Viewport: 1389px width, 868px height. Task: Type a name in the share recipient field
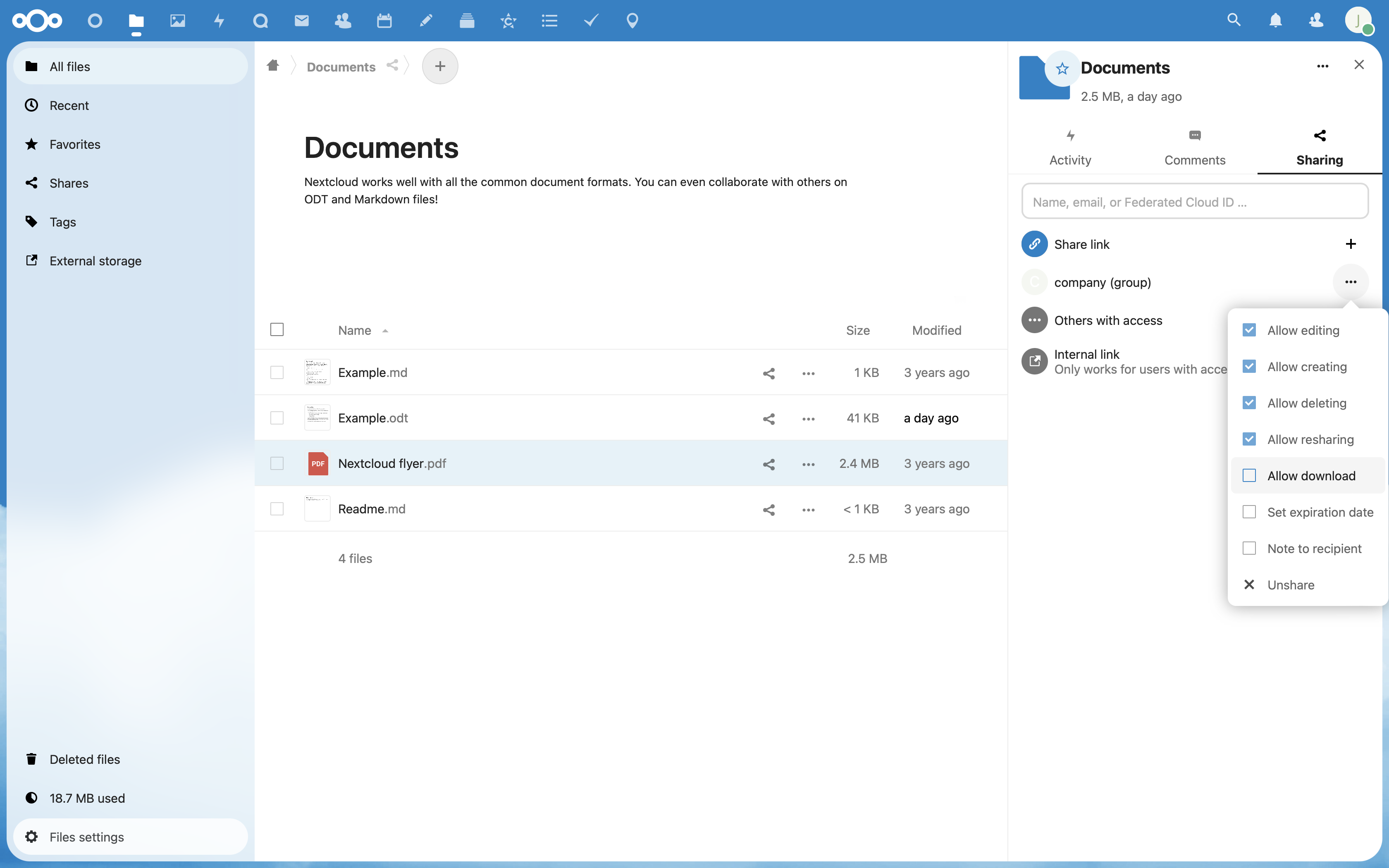pos(1194,202)
